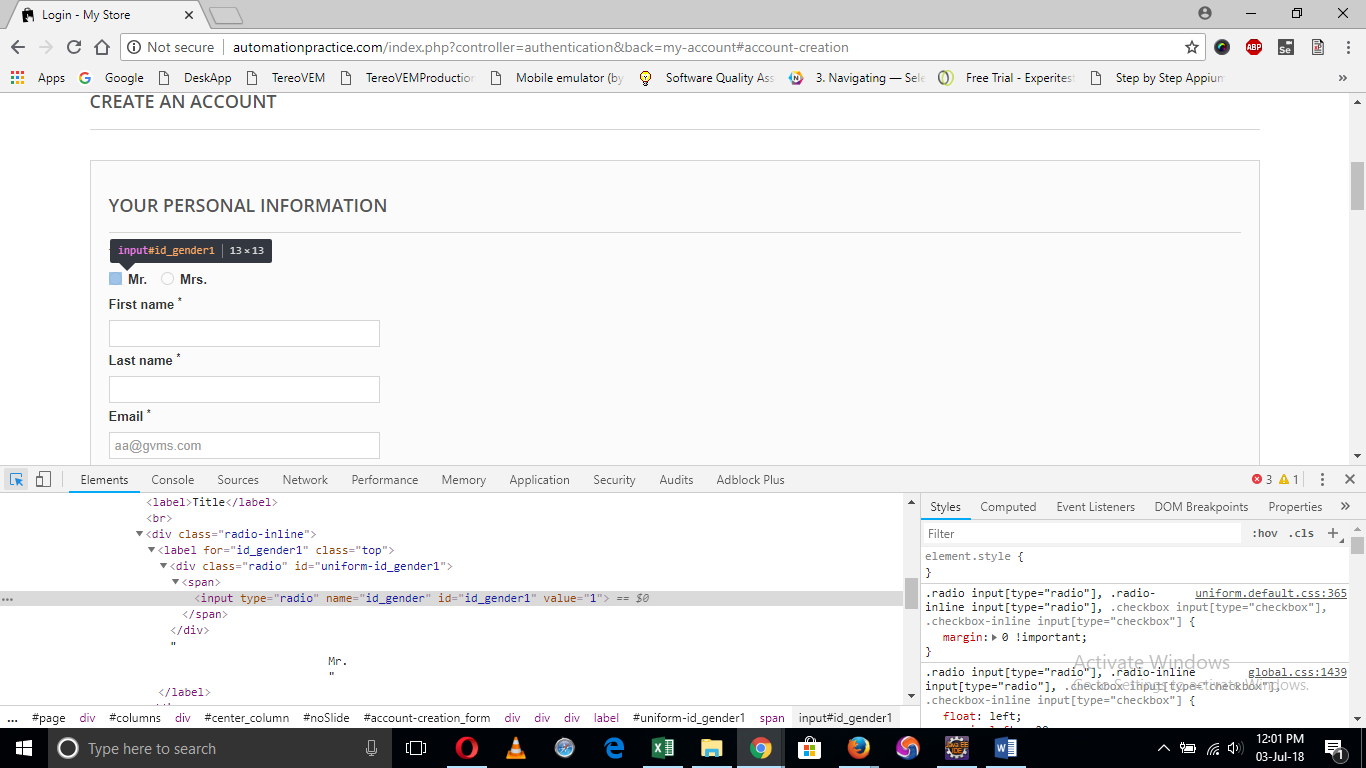Viewport: 1366px width, 768px height.
Task: Collapse the div id uniform-id_gender1 node
Action: tap(163, 566)
